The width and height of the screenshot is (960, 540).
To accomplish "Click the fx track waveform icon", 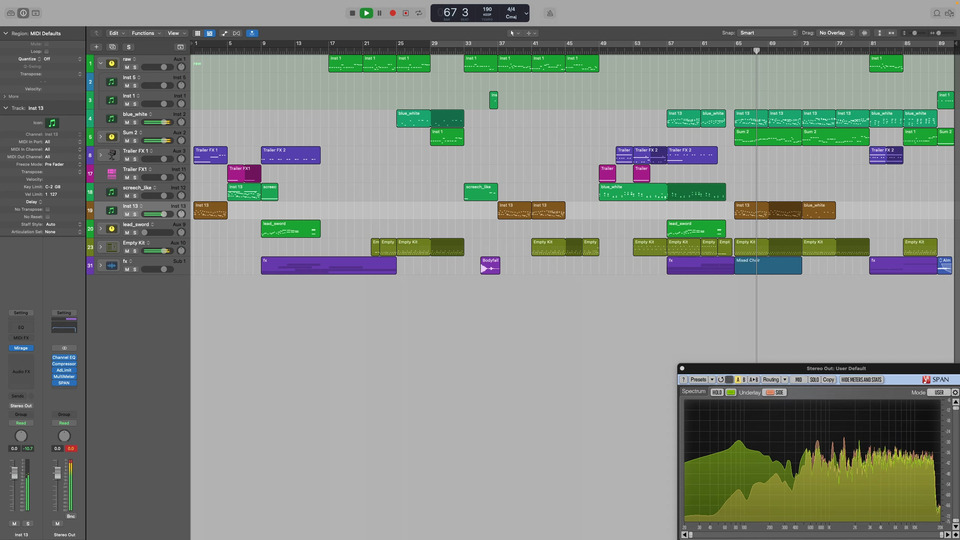I will pyautogui.click(x=111, y=265).
